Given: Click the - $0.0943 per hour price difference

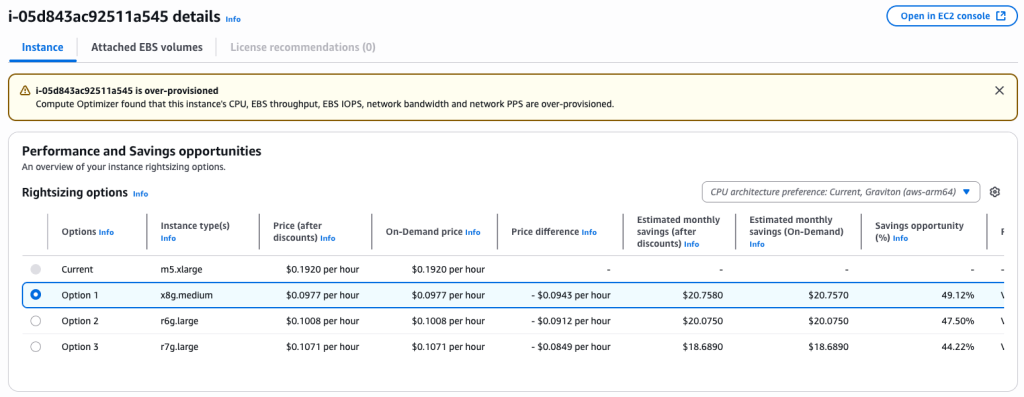Looking at the screenshot, I should pyautogui.click(x=571, y=295).
